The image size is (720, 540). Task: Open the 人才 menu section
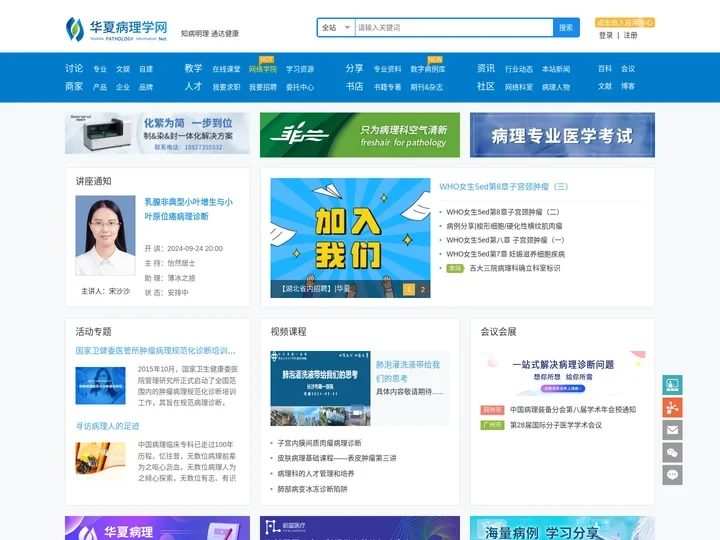193,86
